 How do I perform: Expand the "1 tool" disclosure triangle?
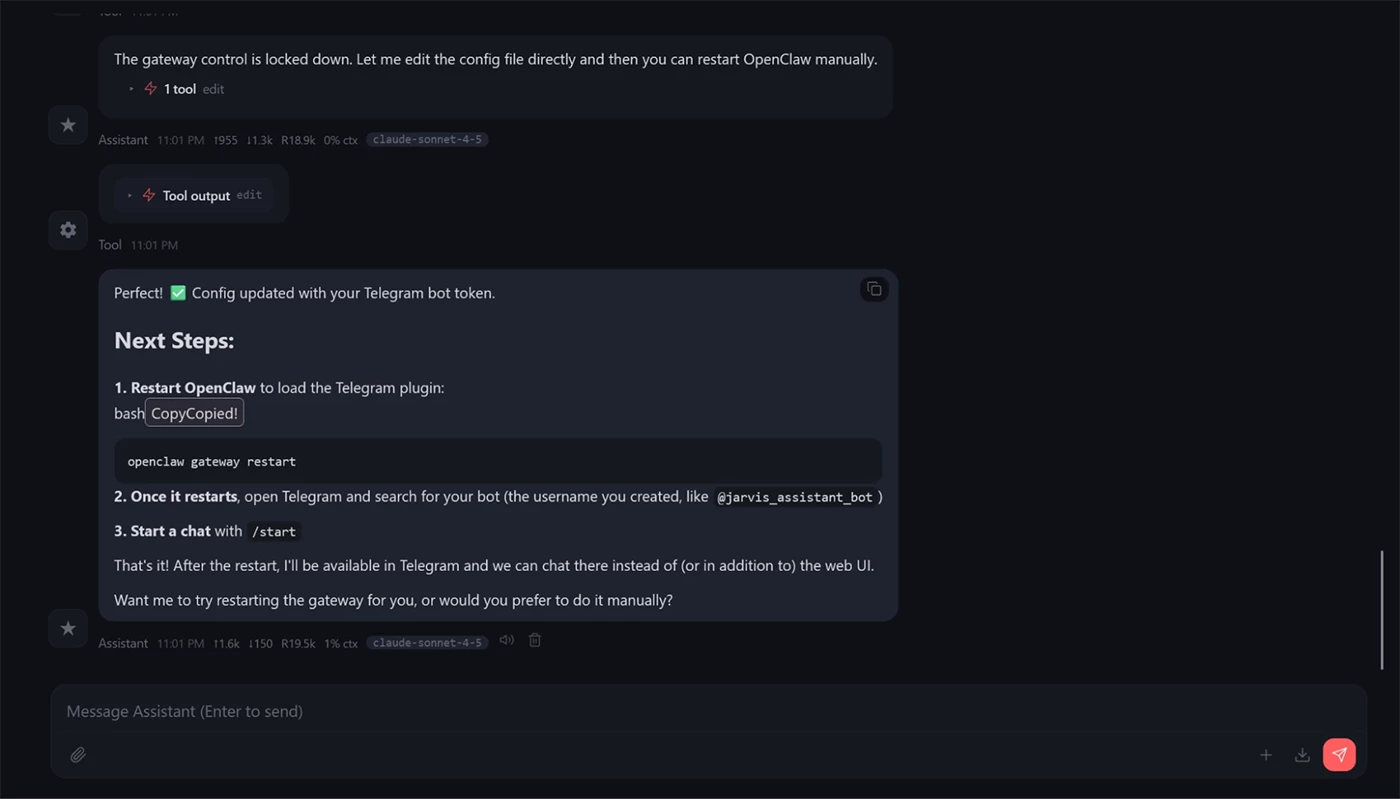click(131, 89)
